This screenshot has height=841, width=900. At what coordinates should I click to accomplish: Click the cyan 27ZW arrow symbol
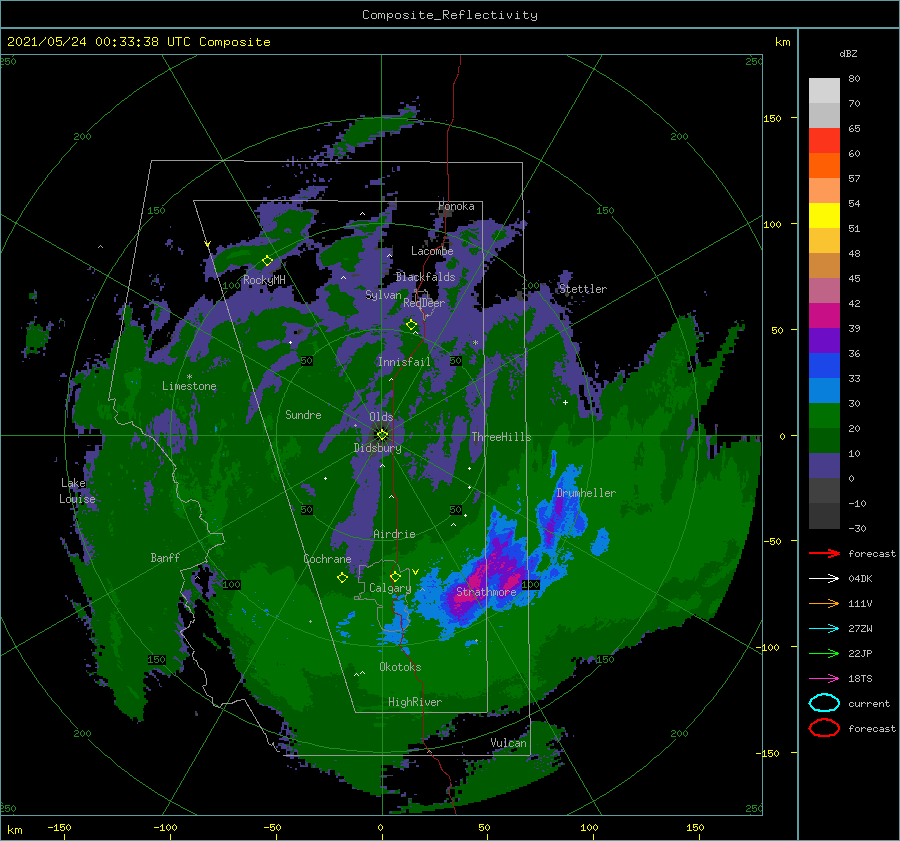(824, 629)
